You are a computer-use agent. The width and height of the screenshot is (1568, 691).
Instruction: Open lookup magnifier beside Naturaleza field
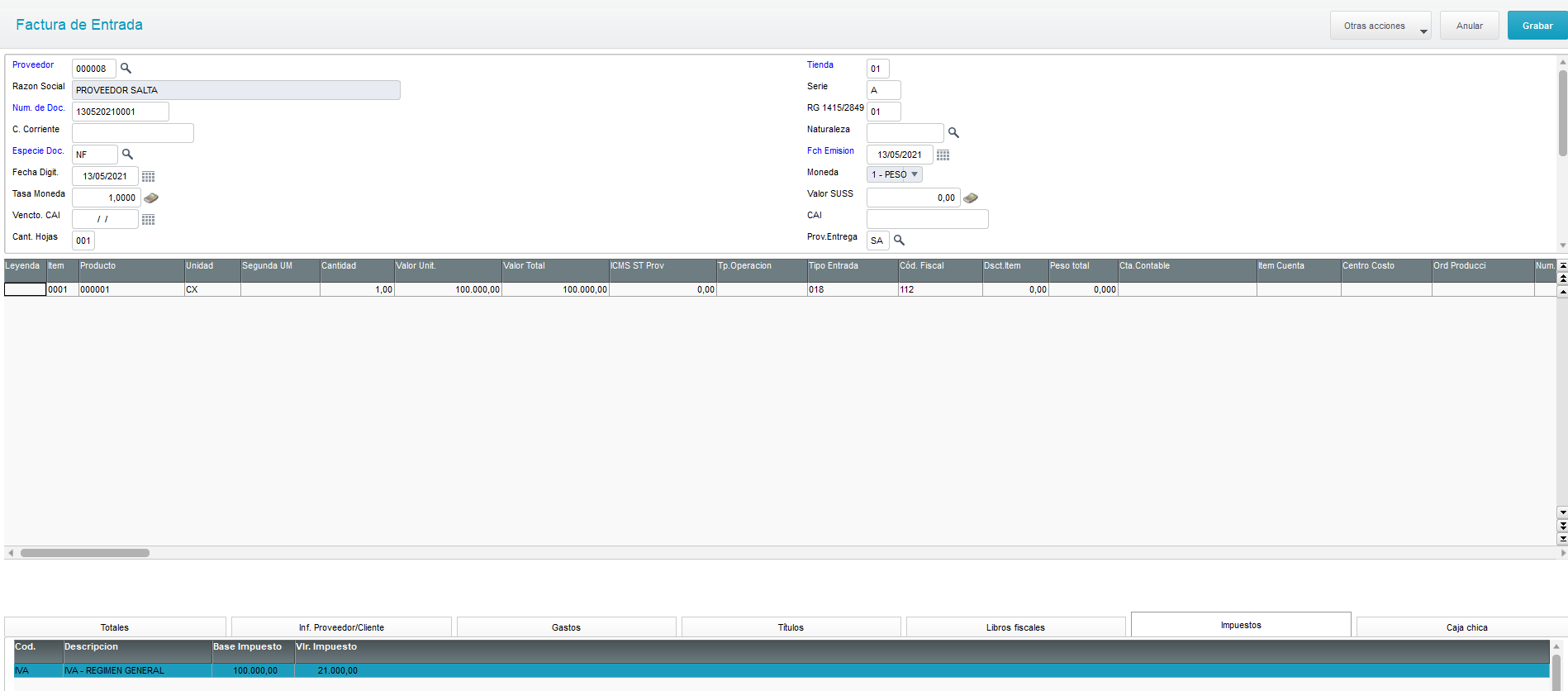click(x=953, y=133)
